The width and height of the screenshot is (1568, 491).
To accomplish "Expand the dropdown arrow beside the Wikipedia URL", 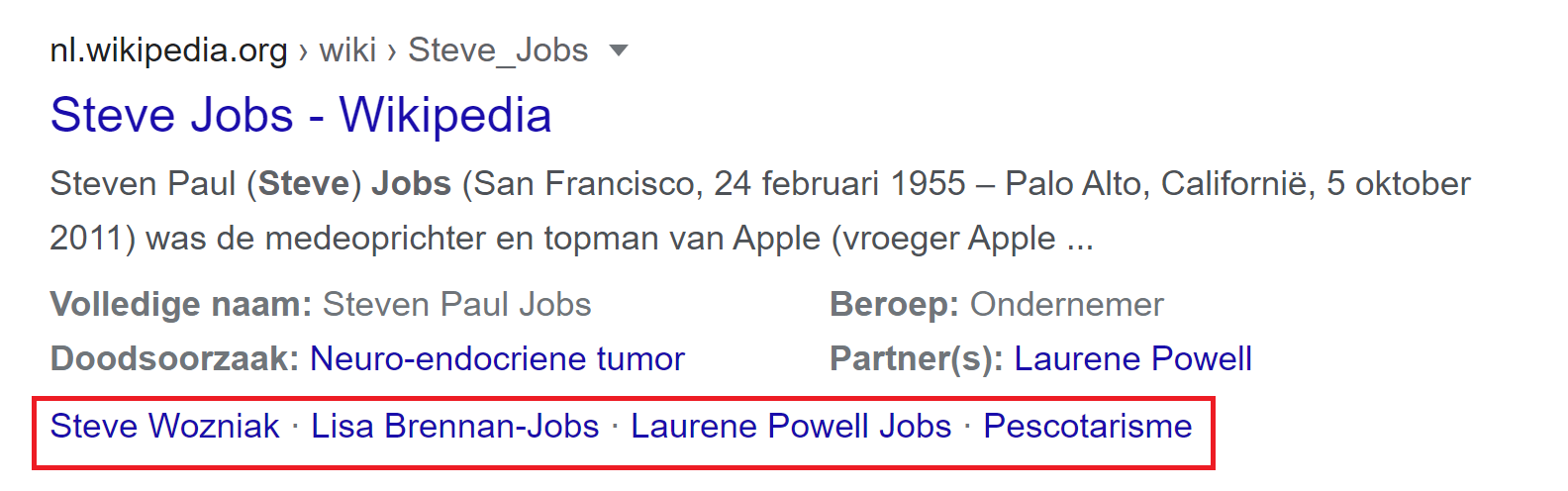I will [x=619, y=50].
